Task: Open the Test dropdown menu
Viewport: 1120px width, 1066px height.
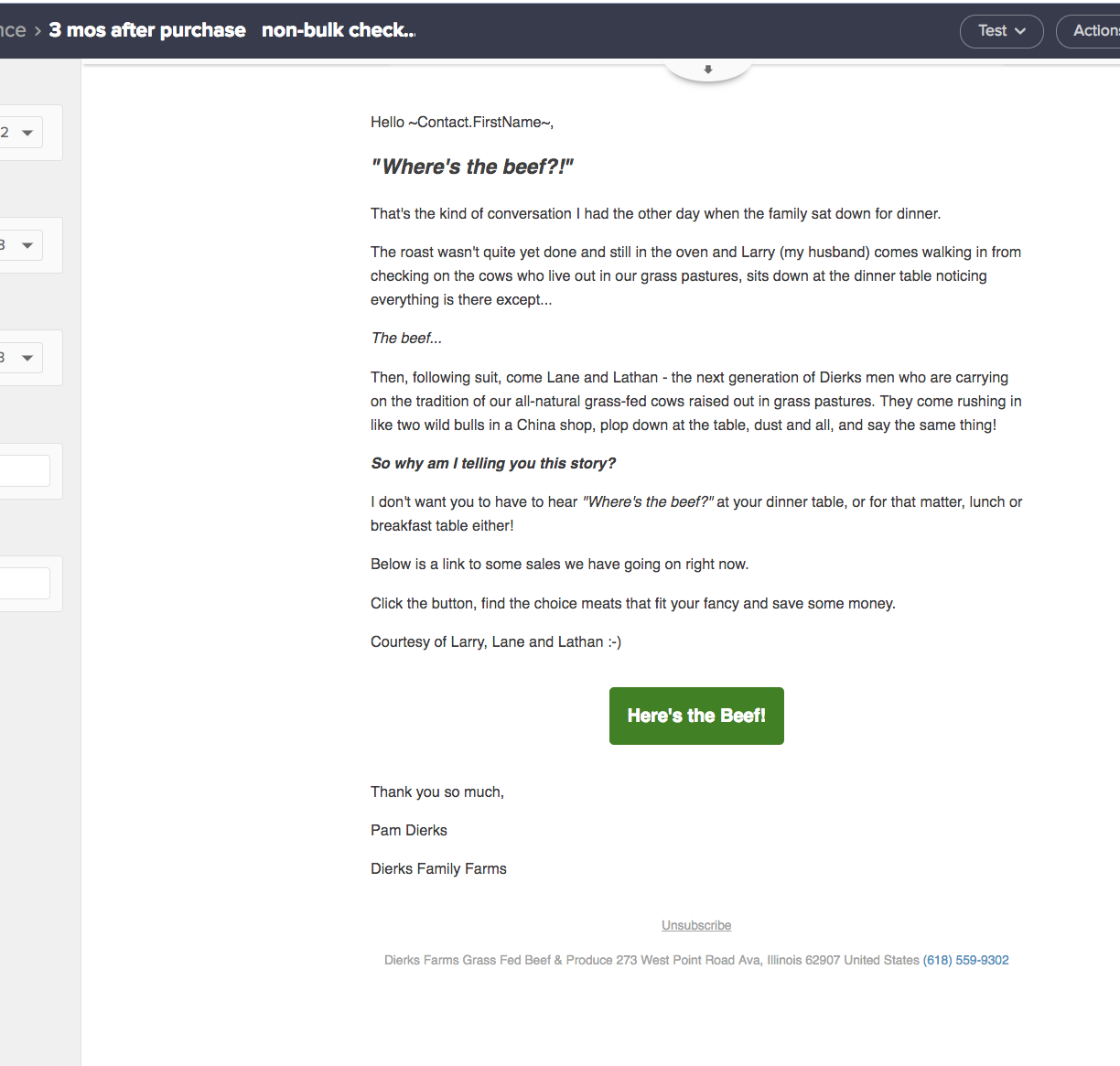Action: click(x=1001, y=31)
